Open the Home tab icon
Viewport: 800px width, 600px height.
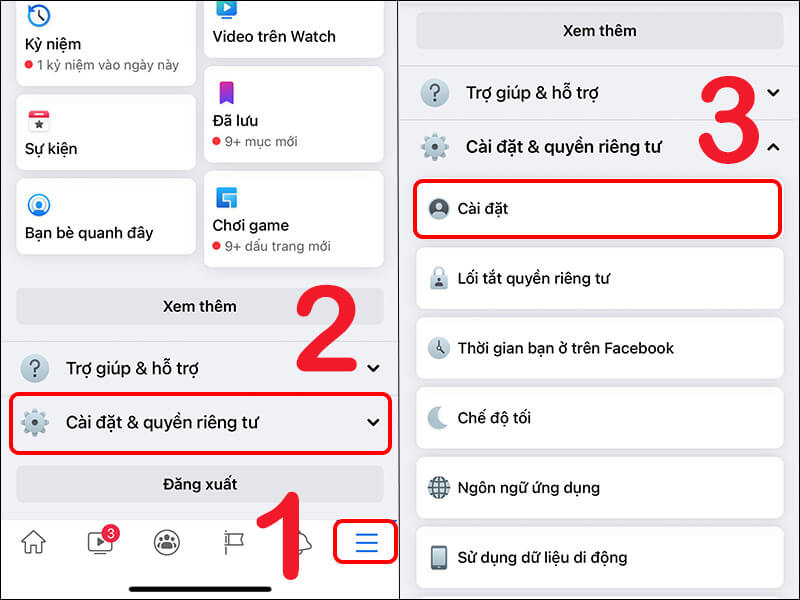[33, 542]
